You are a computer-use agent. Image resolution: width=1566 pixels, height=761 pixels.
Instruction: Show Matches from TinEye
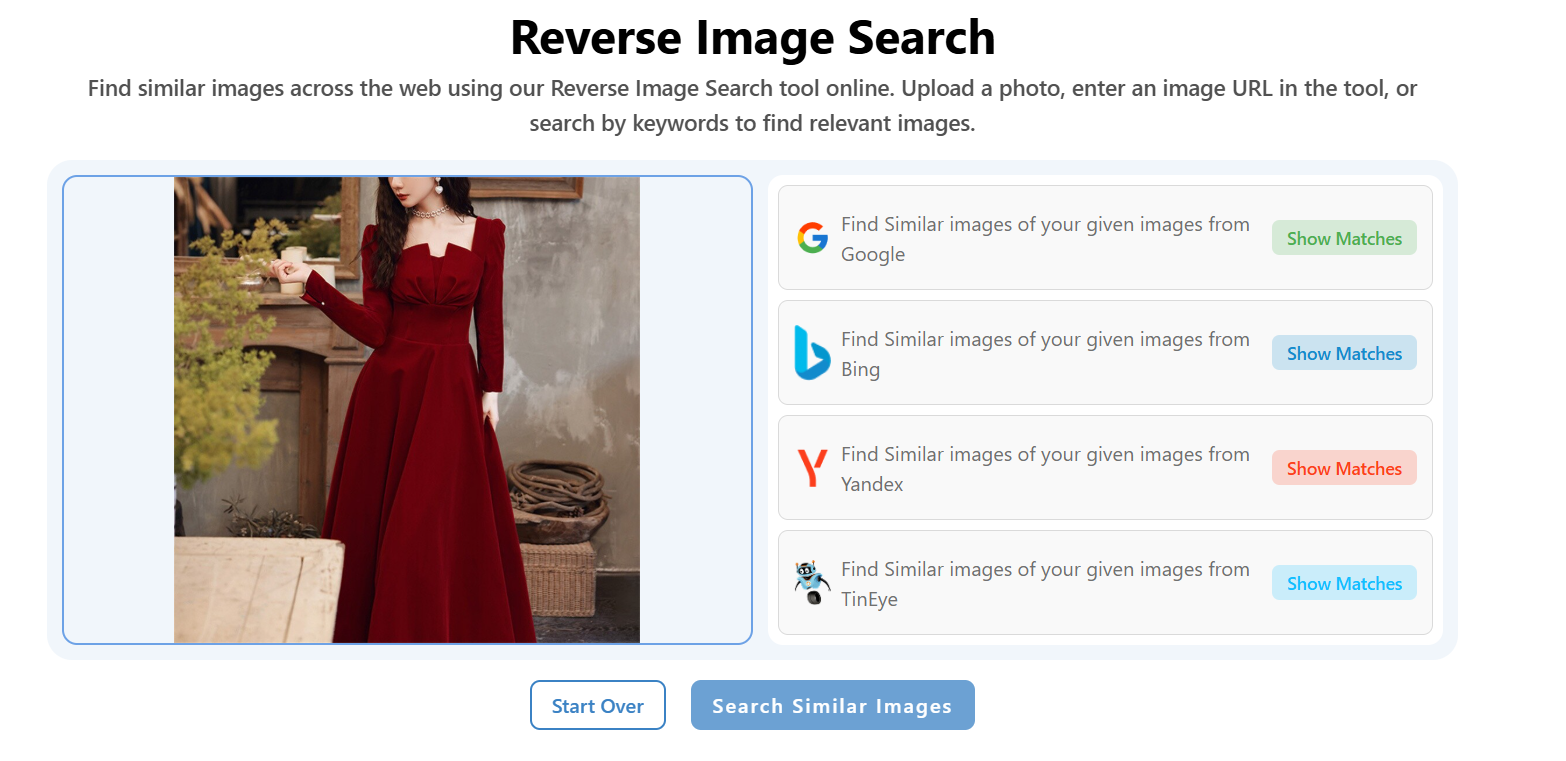click(1344, 582)
